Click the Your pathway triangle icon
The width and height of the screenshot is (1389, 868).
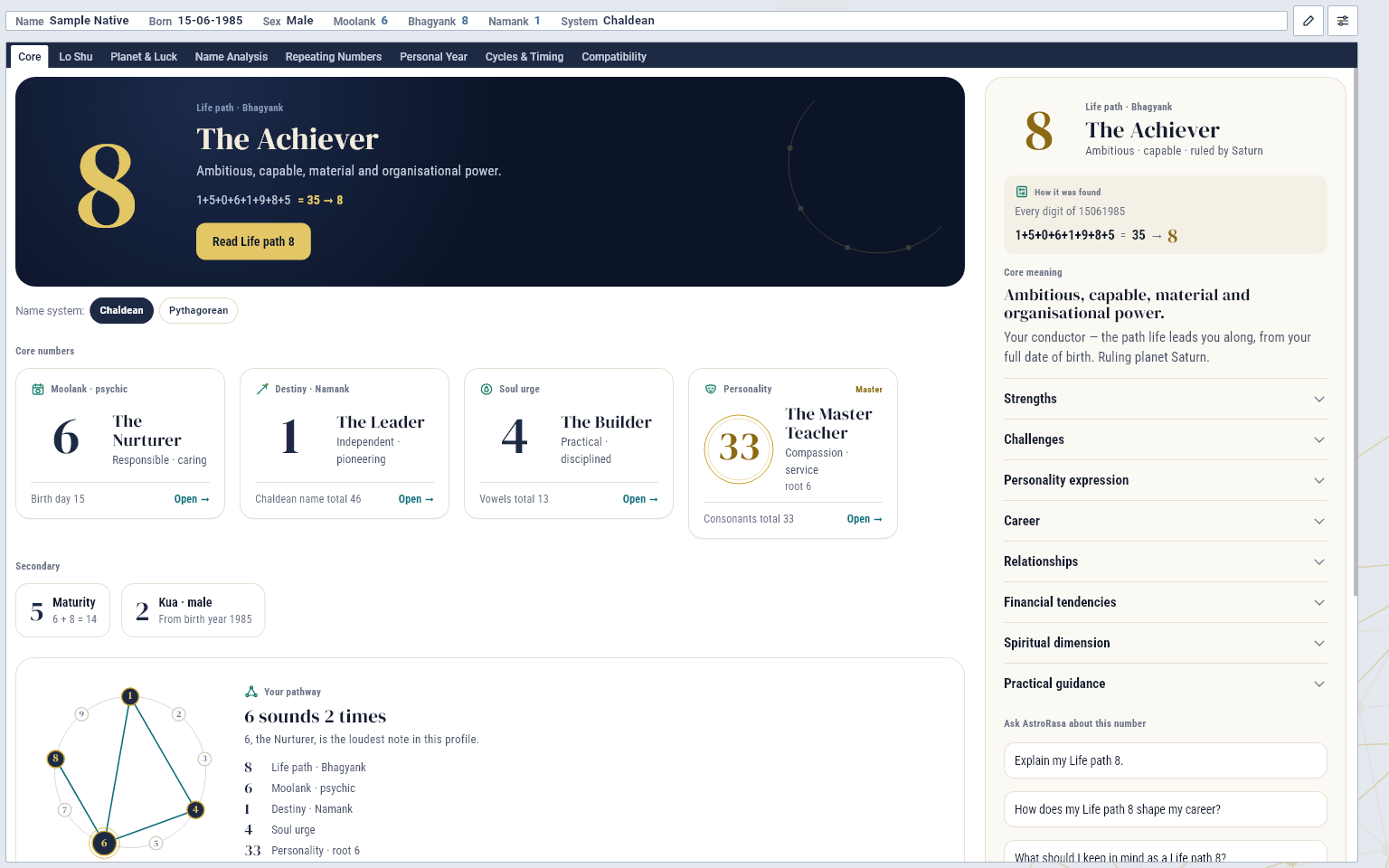point(251,692)
